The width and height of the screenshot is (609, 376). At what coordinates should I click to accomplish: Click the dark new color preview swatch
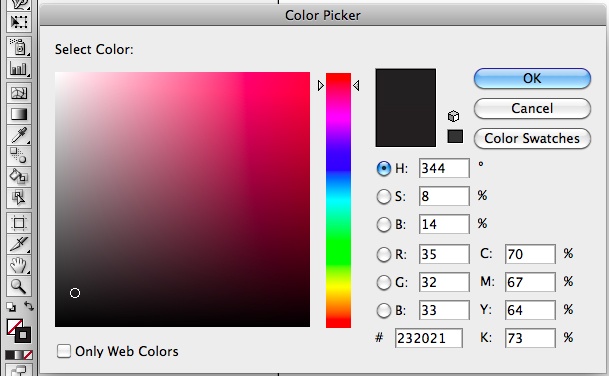[405, 108]
